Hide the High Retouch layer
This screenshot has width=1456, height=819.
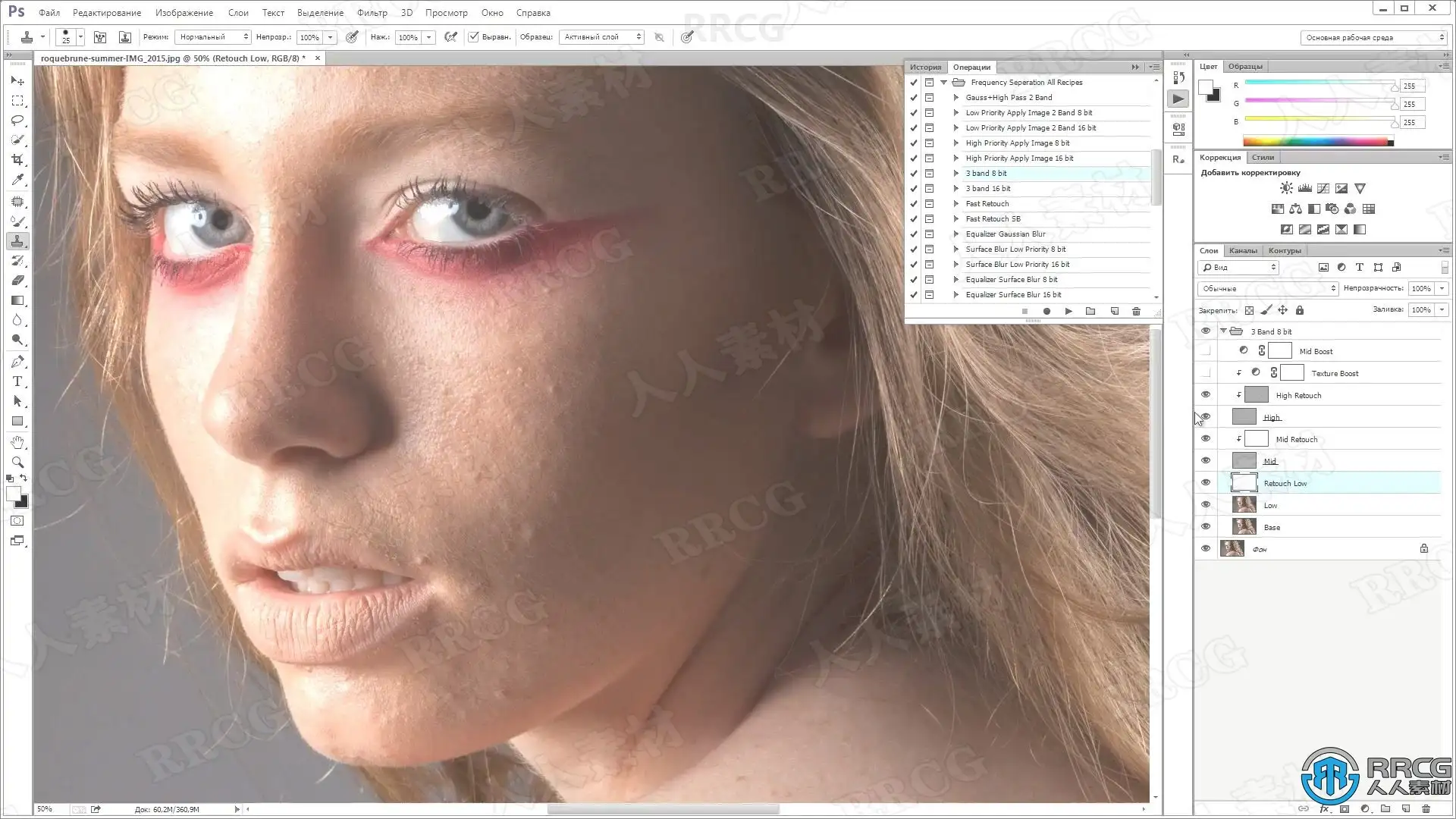1206,395
